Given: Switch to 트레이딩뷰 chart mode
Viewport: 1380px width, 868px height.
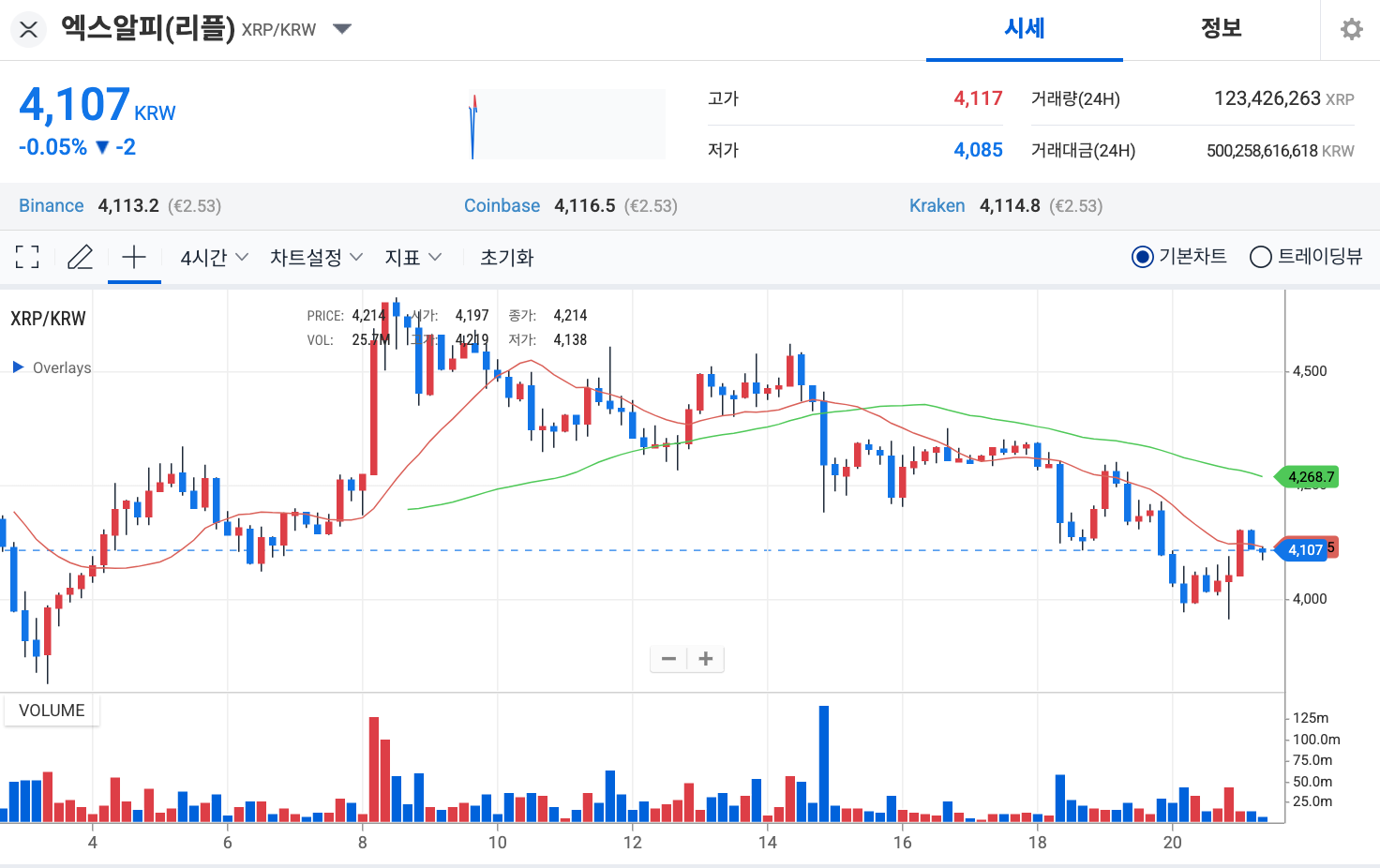Looking at the screenshot, I should pos(1260,256).
